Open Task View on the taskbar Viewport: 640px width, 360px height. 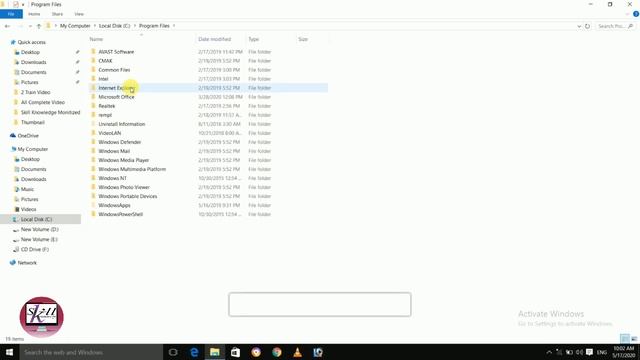pos(173,352)
